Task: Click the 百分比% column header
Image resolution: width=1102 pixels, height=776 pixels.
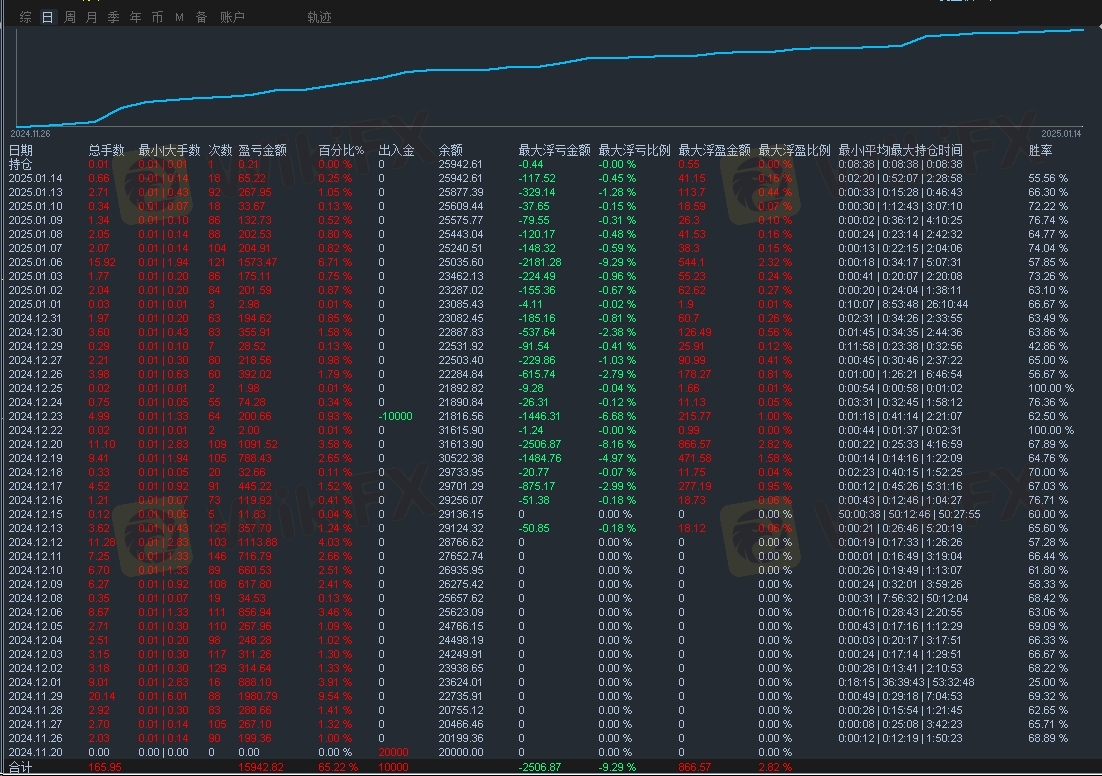Action: (x=341, y=150)
